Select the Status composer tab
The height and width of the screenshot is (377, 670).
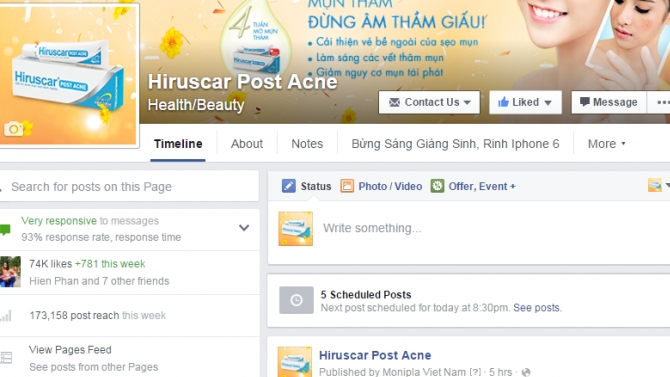point(315,186)
